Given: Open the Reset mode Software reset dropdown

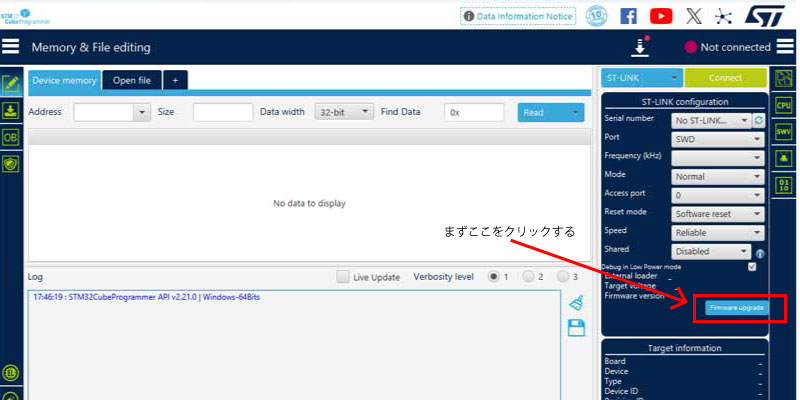Looking at the screenshot, I should coord(717,214).
